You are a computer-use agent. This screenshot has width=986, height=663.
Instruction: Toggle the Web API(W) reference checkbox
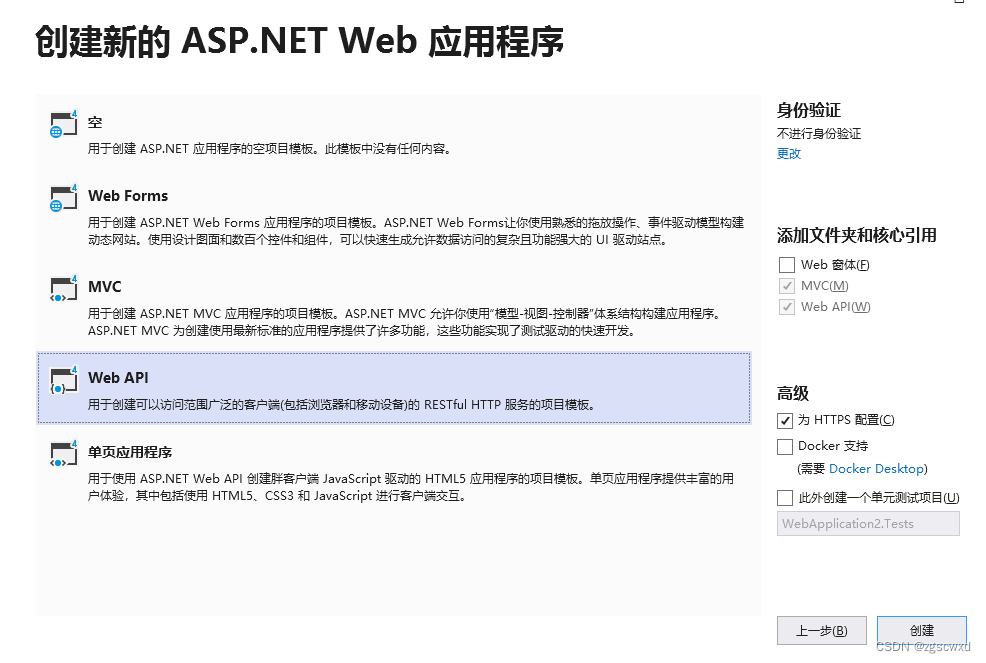tap(786, 307)
